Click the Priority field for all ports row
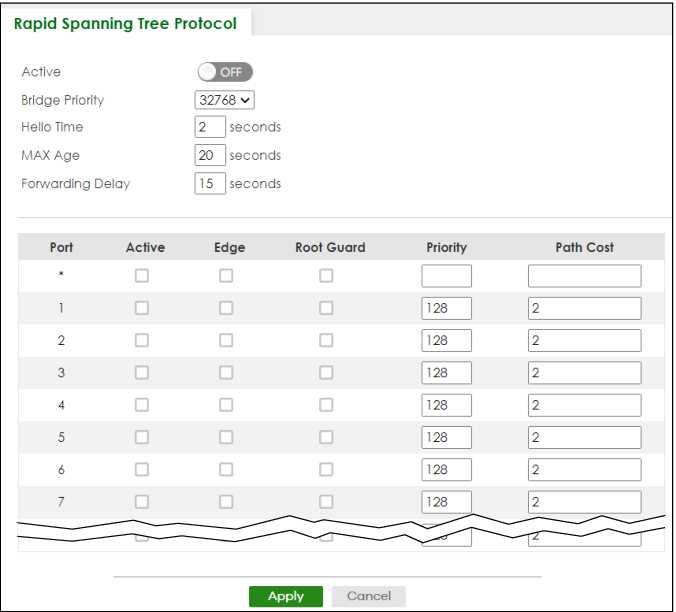676x612 pixels. coord(446,276)
